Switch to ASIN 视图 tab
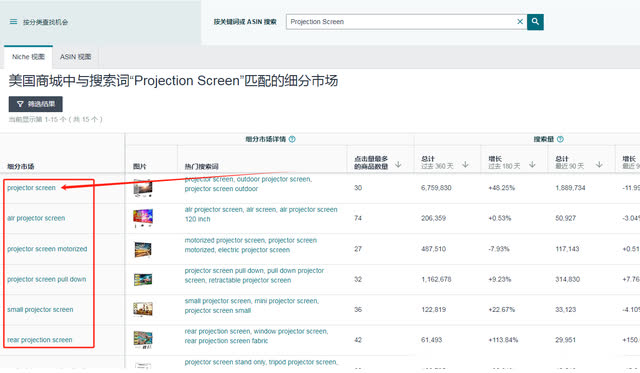The height and width of the screenshot is (373, 640). (x=76, y=57)
